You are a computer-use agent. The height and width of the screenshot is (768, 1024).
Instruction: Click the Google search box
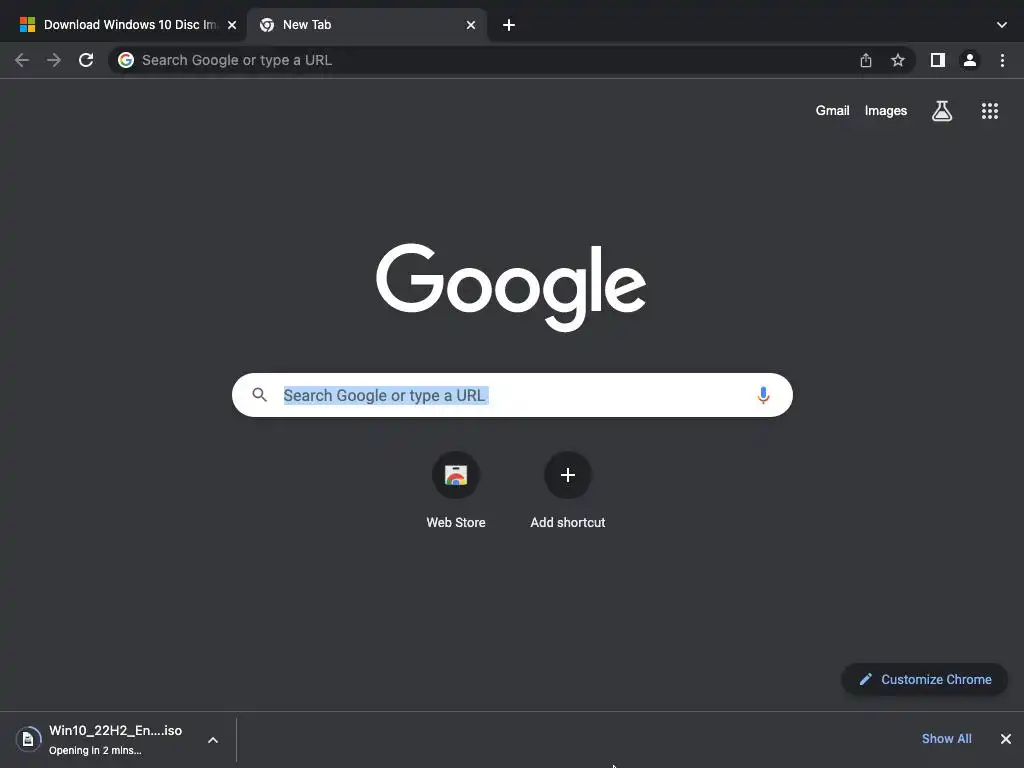(512, 395)
